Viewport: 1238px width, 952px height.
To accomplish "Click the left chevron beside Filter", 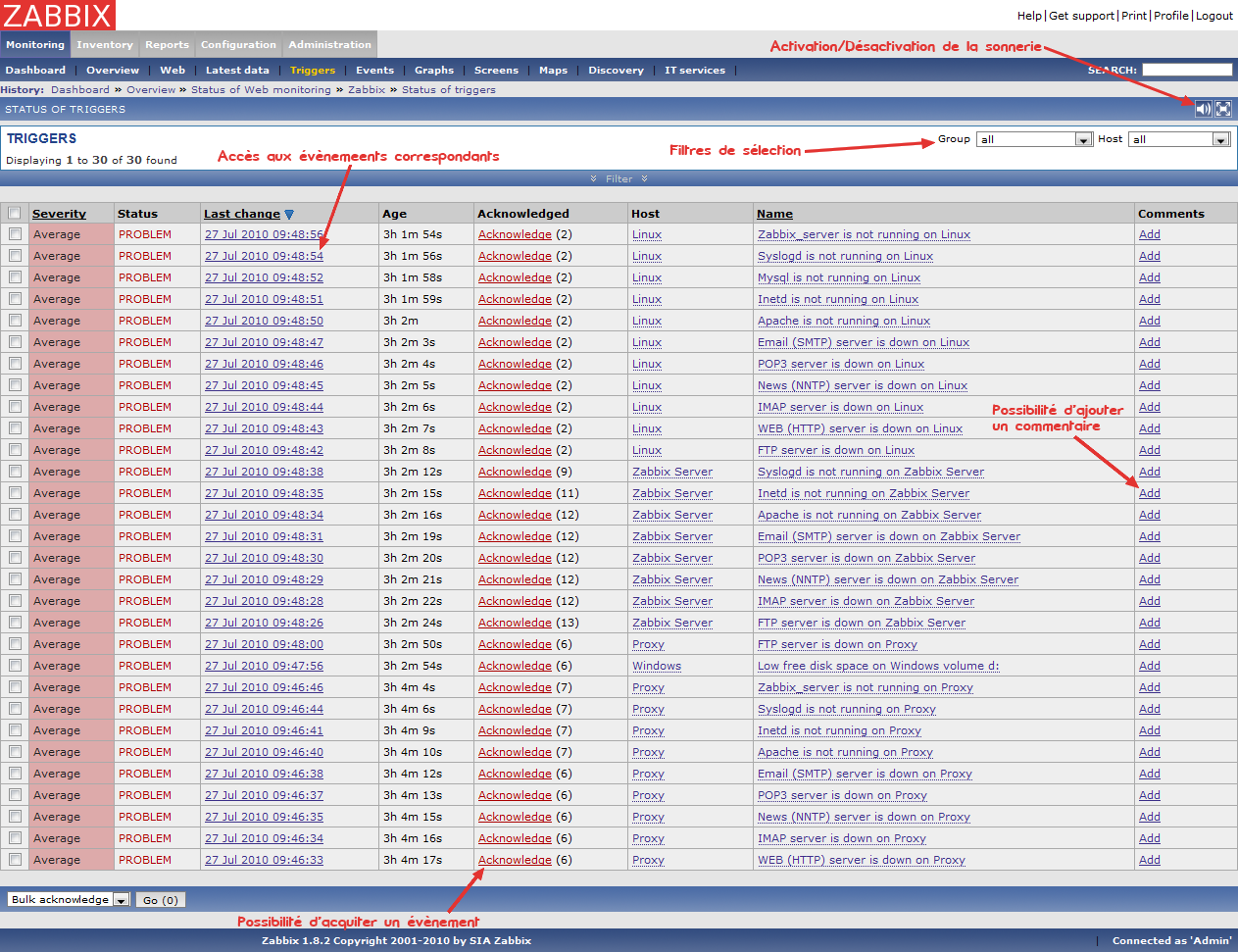I will (594, 178).
